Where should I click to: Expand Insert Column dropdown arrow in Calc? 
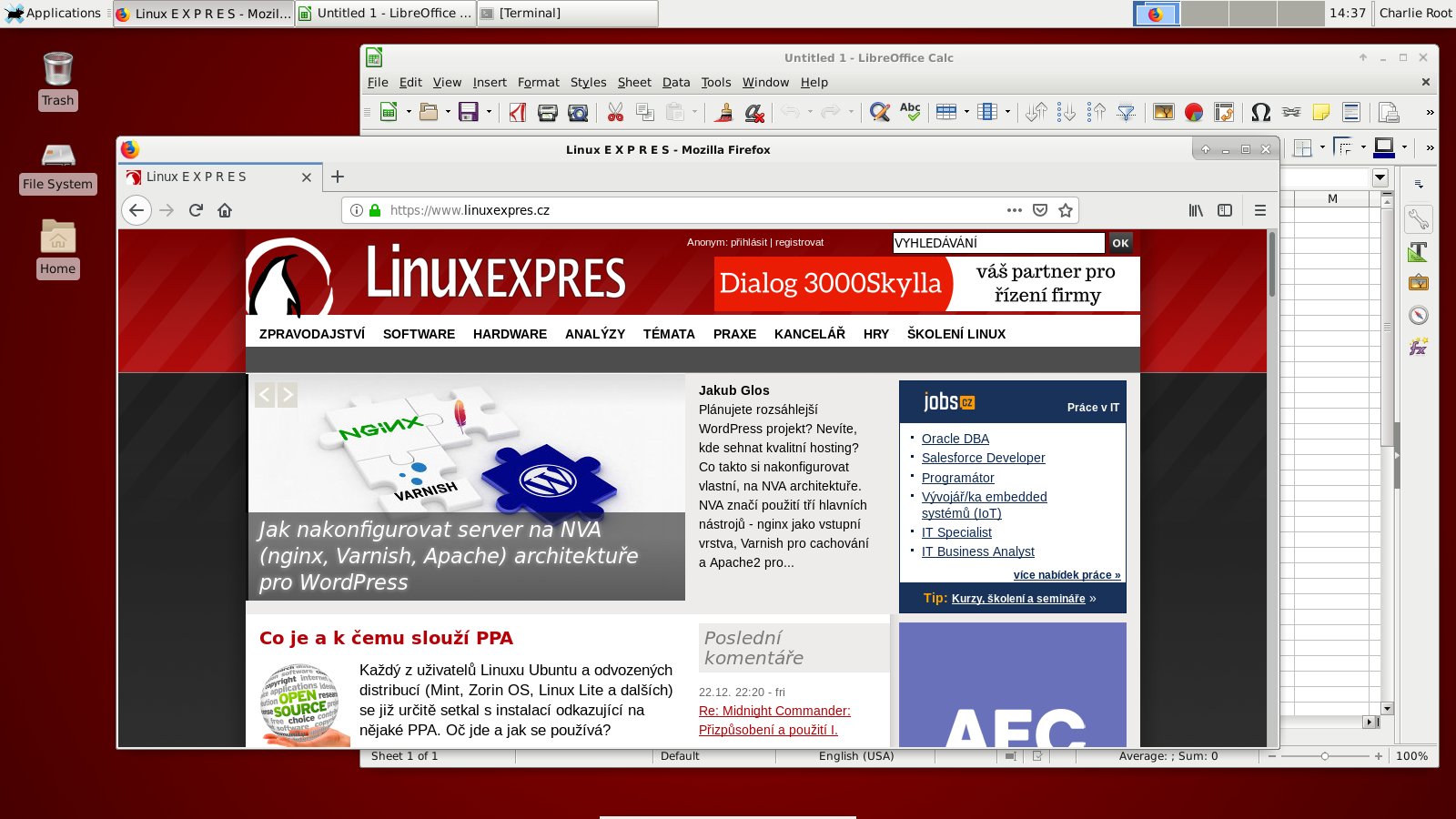tap(1007, 112)
